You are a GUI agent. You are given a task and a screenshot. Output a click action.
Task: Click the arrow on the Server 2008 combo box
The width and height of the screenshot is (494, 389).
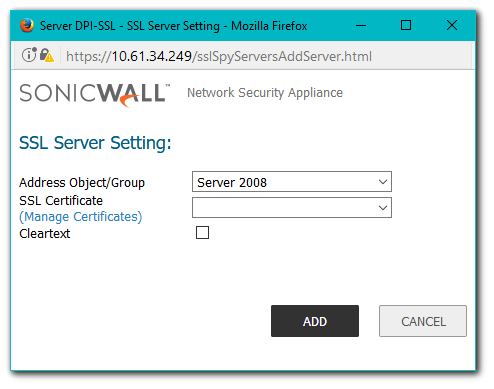point(383,182)
